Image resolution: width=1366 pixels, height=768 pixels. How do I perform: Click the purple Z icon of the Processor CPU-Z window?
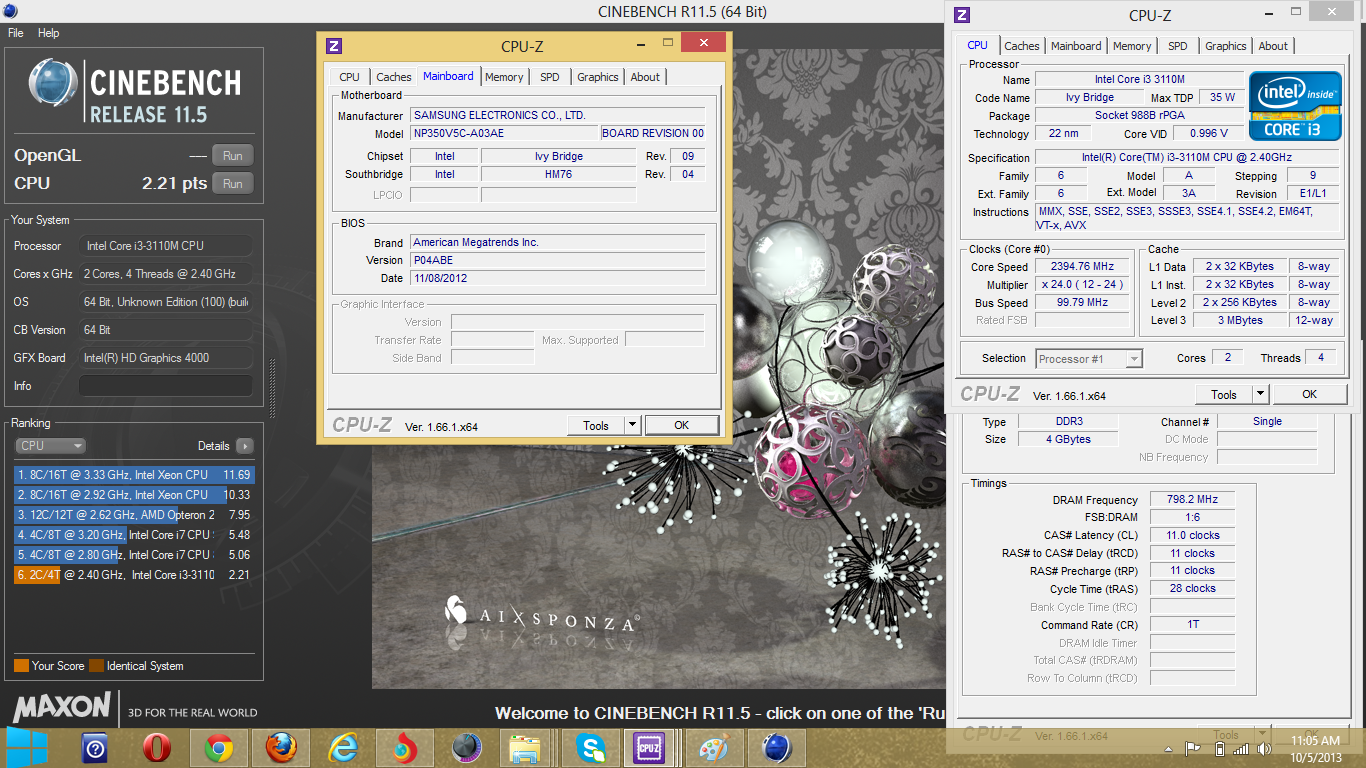pos(962,14)
